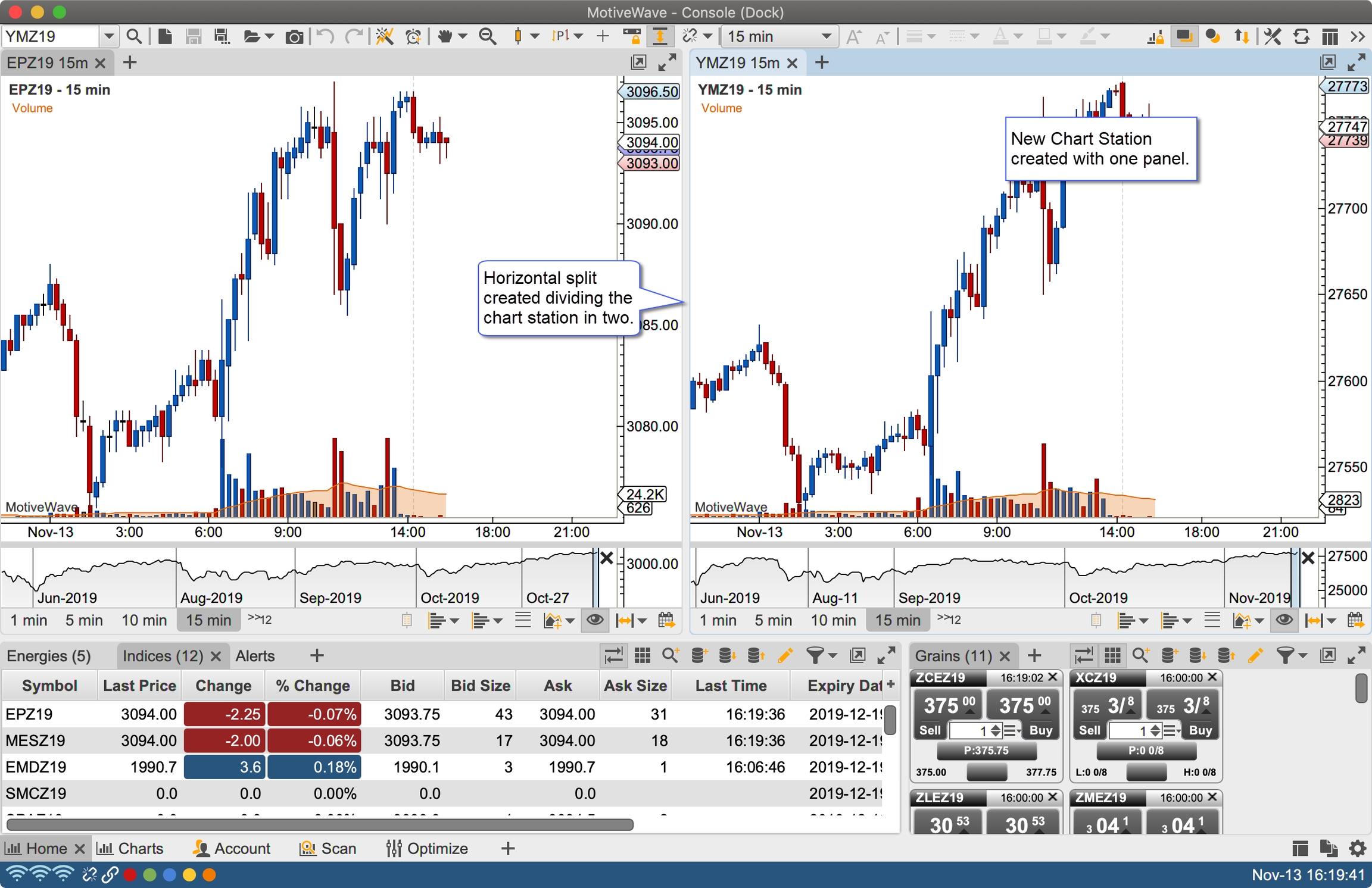Click the redo arrow in toolbar

[354, 36]
